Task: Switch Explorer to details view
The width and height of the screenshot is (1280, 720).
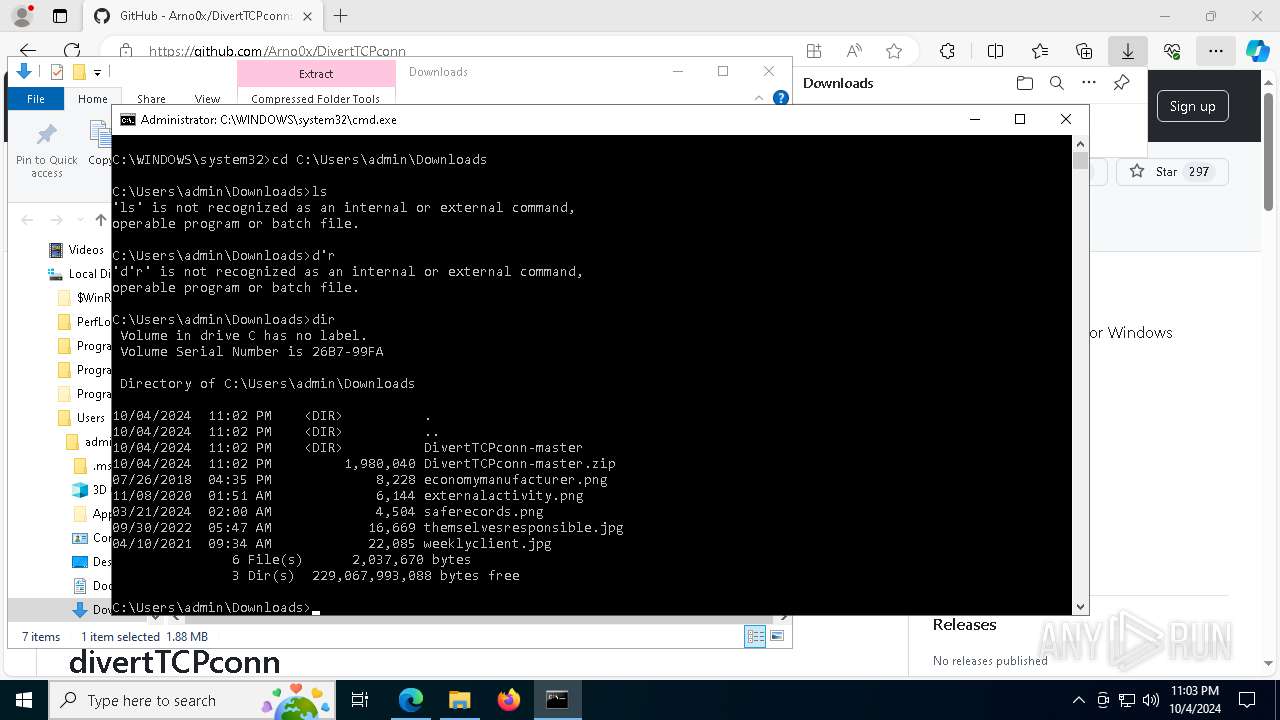Action: [x=755, y=636]
